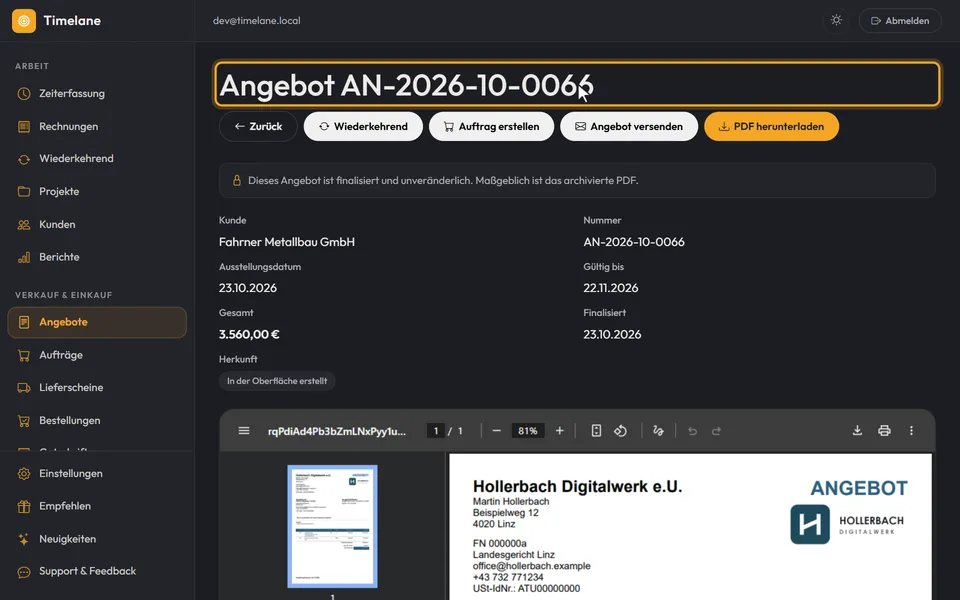
Task: Open Einstellungen in the sidebar
Action: tap(97, 473)
